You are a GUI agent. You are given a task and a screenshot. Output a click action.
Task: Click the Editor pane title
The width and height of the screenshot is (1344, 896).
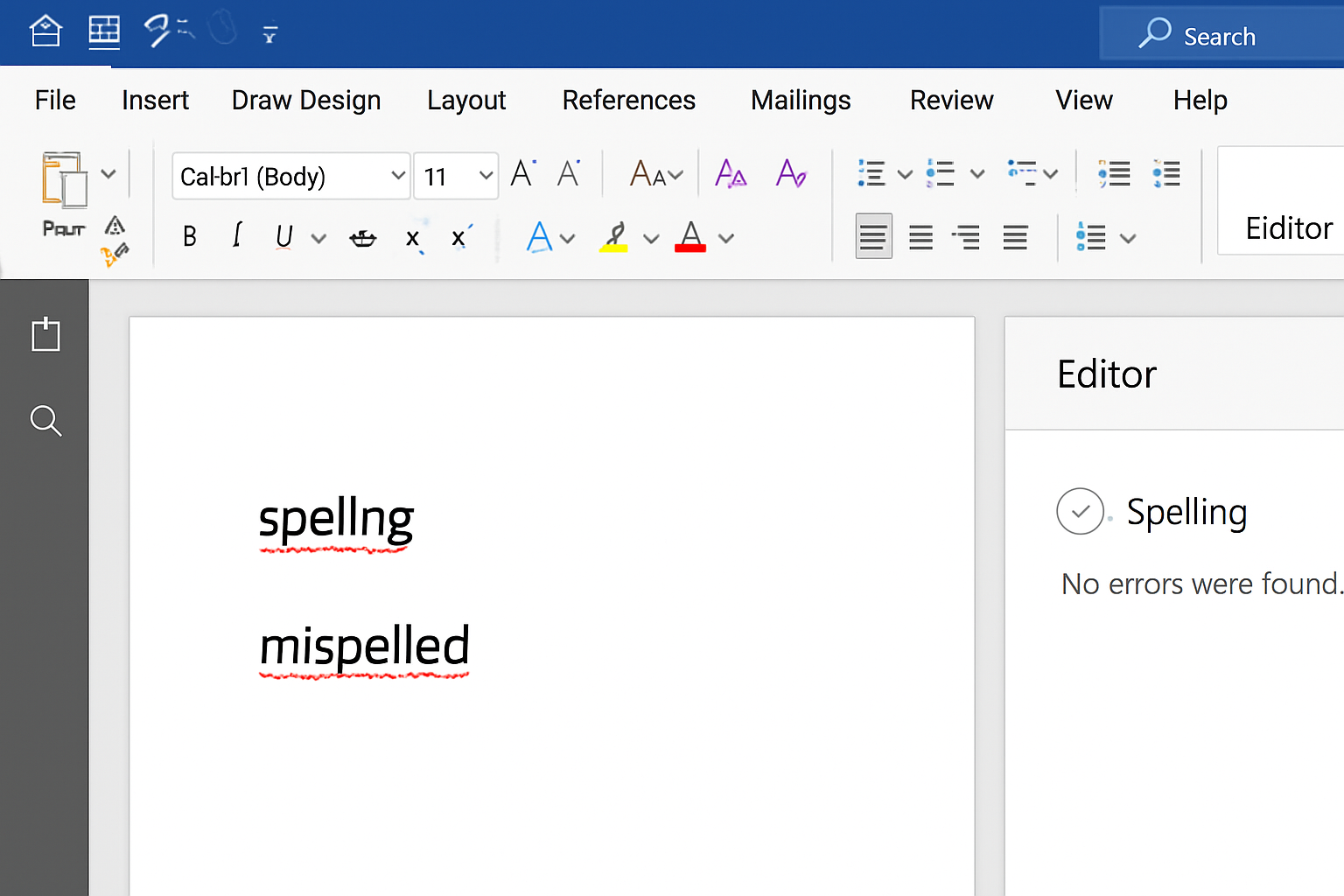coord(1106,374)
